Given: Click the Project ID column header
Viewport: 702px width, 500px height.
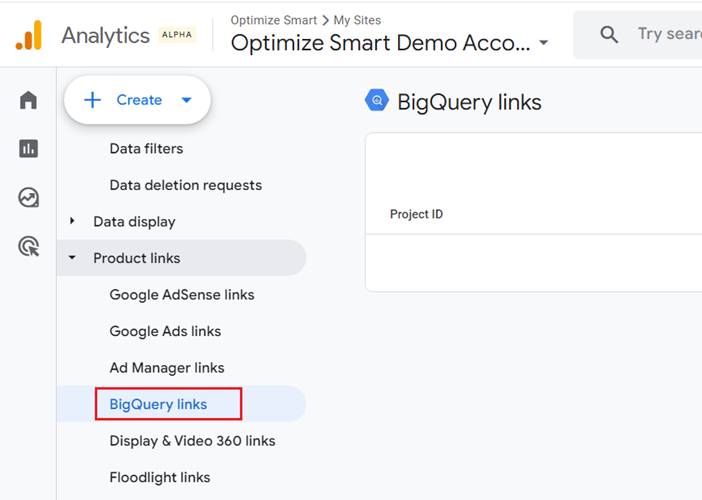Looking at the screenshot, I should [x=416, y=214].
